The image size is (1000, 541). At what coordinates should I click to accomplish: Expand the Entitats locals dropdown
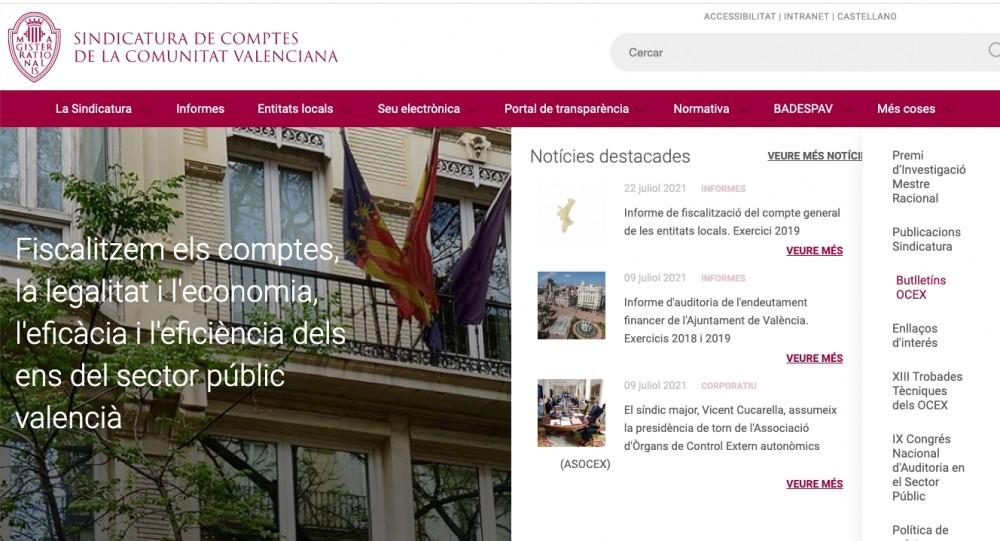[x=295, y=109]
